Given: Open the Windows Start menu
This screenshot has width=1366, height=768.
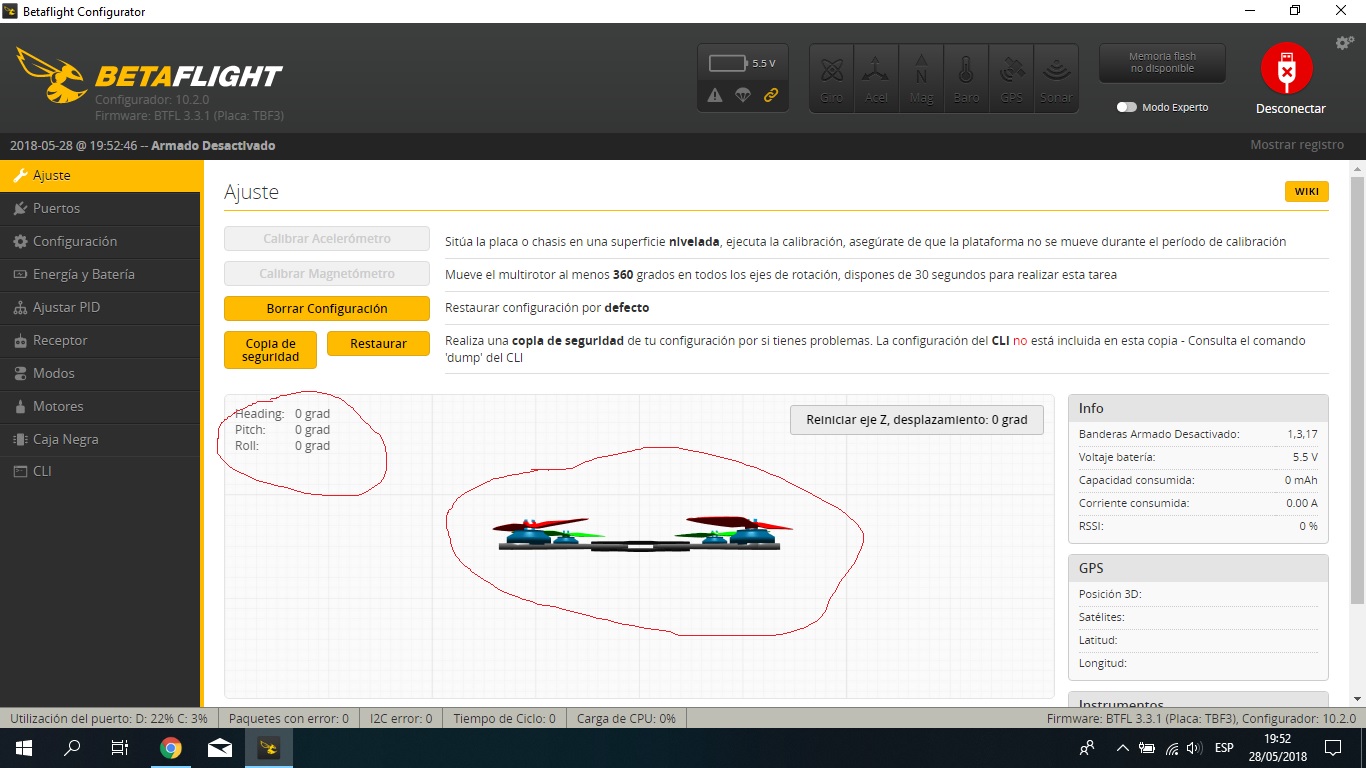Looking at the screenshot, I should coord(24,748).
